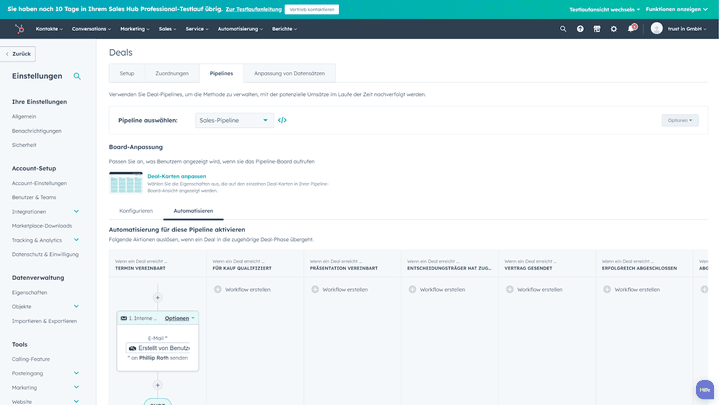
Task: Click the Deal-Karten thumbnail image
Action: (x=126, y=183)
